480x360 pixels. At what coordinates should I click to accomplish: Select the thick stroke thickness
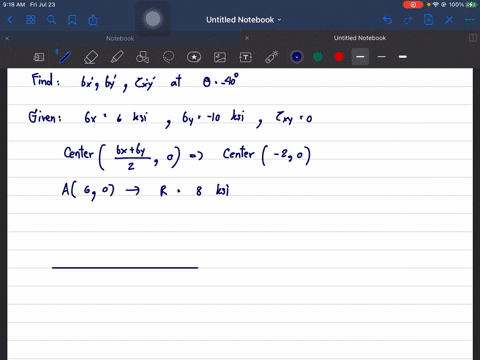click(x=403, y=57)
